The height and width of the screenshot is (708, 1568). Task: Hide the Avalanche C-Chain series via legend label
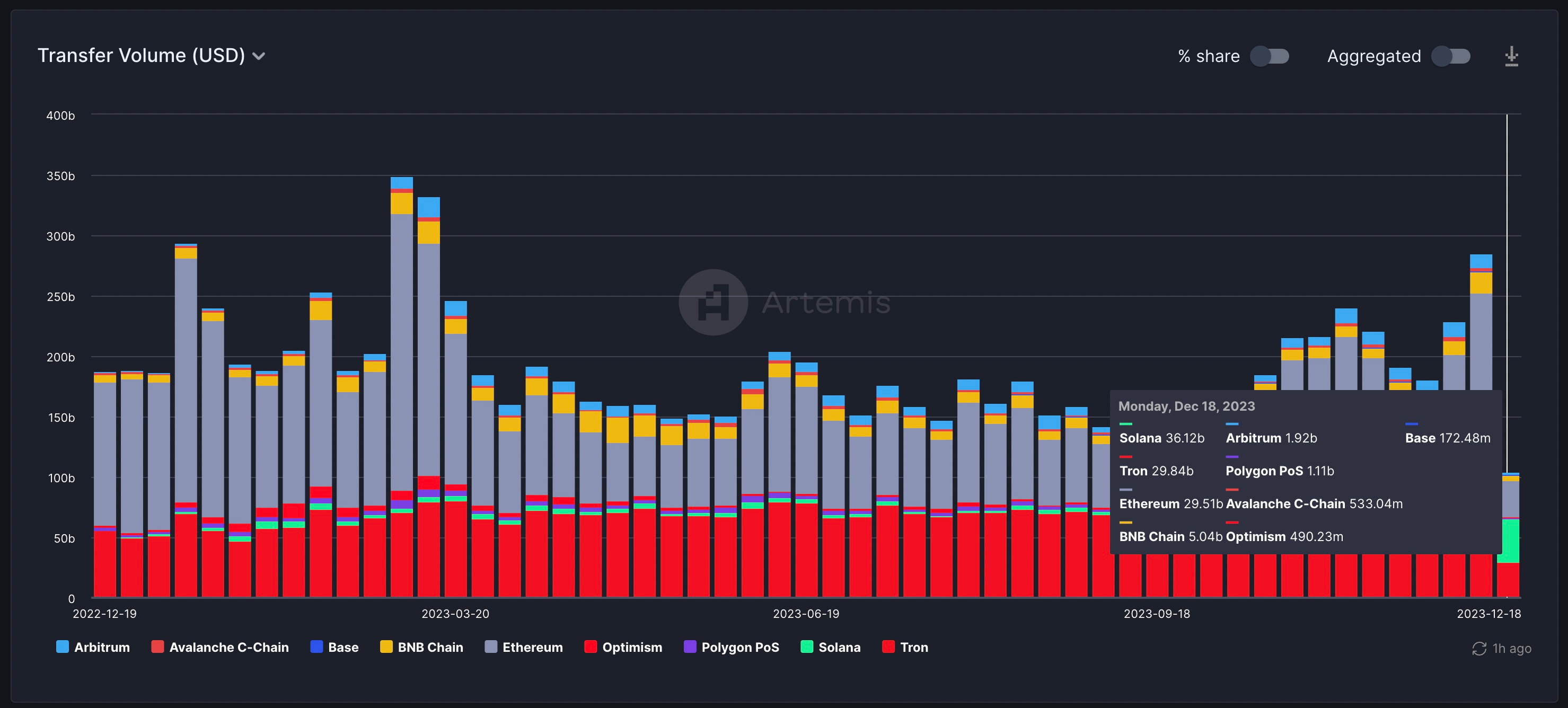tap(229, 647)
